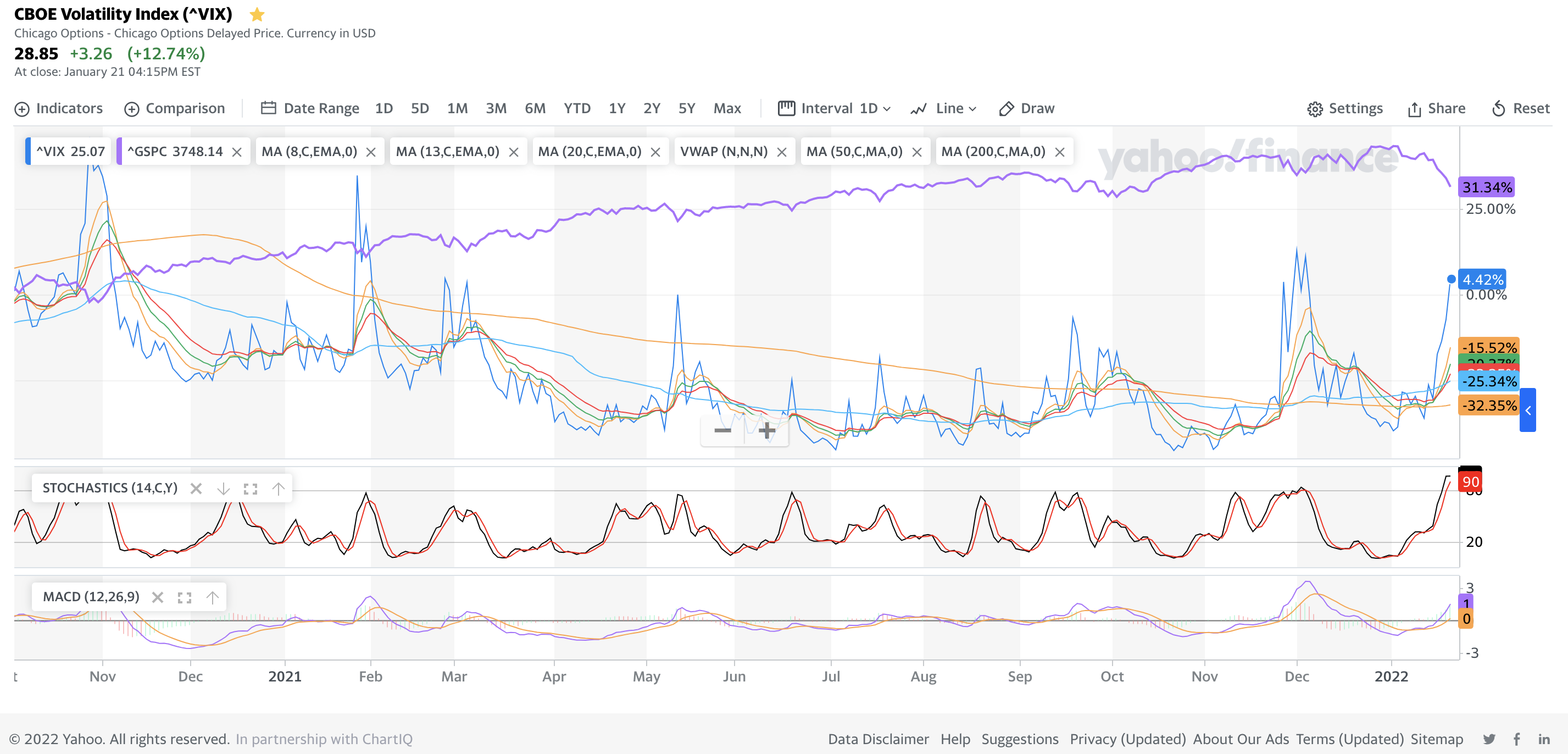Click the STOCHASTICS (14,C,Y) label
The height and width of the screenshot is (754, 1568).
109,489
